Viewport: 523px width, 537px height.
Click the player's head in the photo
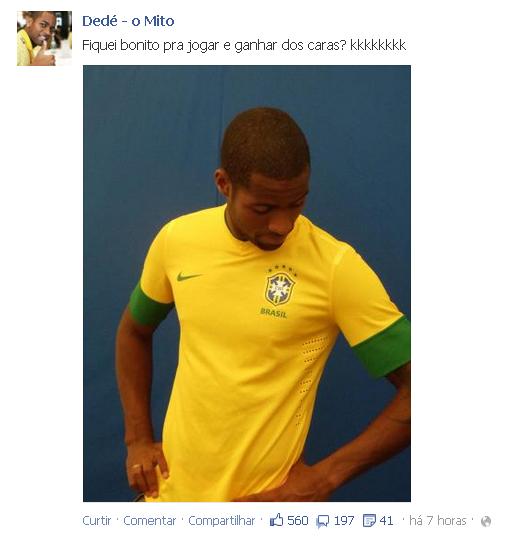(x=265, y=178)
